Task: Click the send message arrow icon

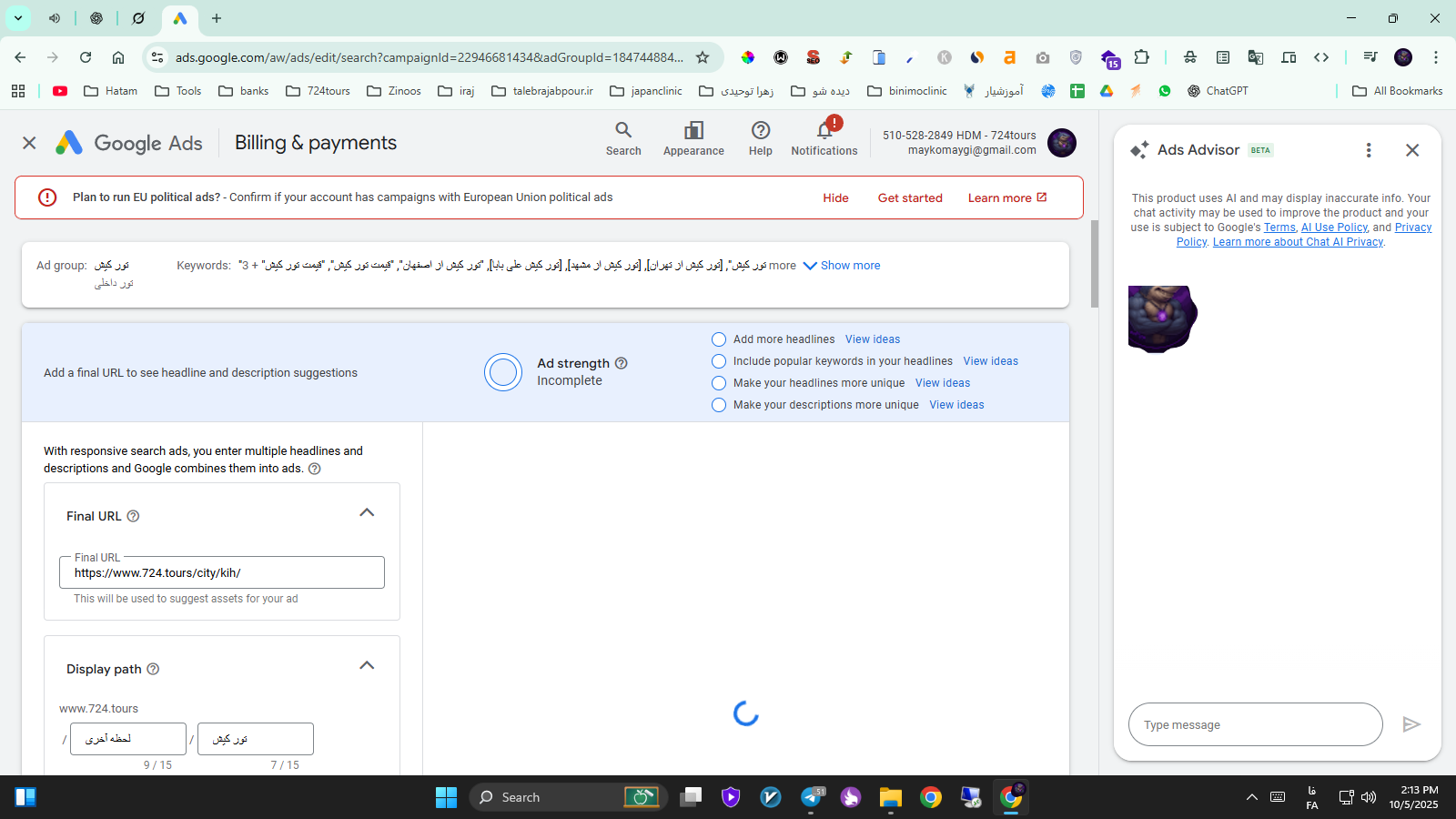Action: [1410, 724]
